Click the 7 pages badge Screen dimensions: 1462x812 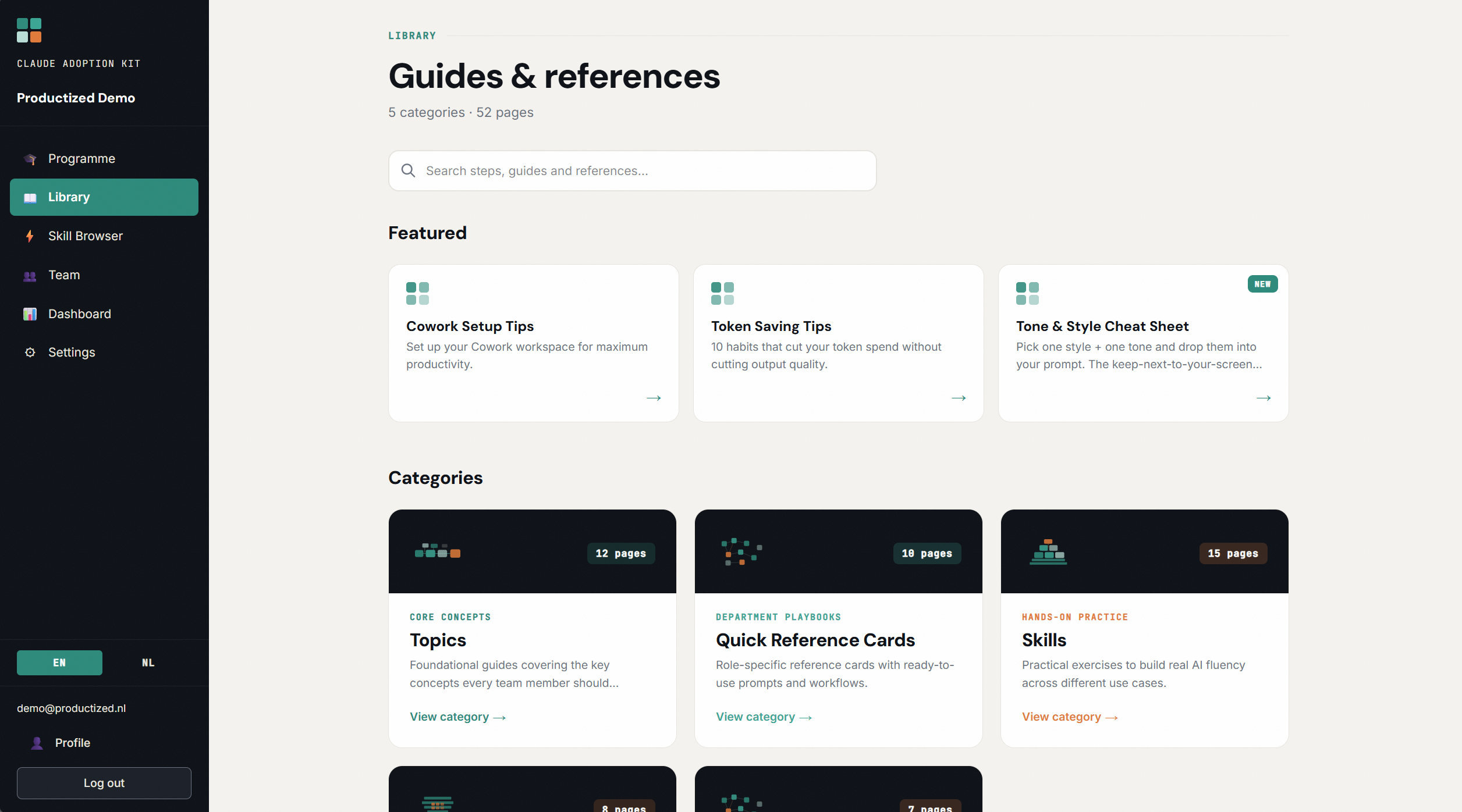930,806
